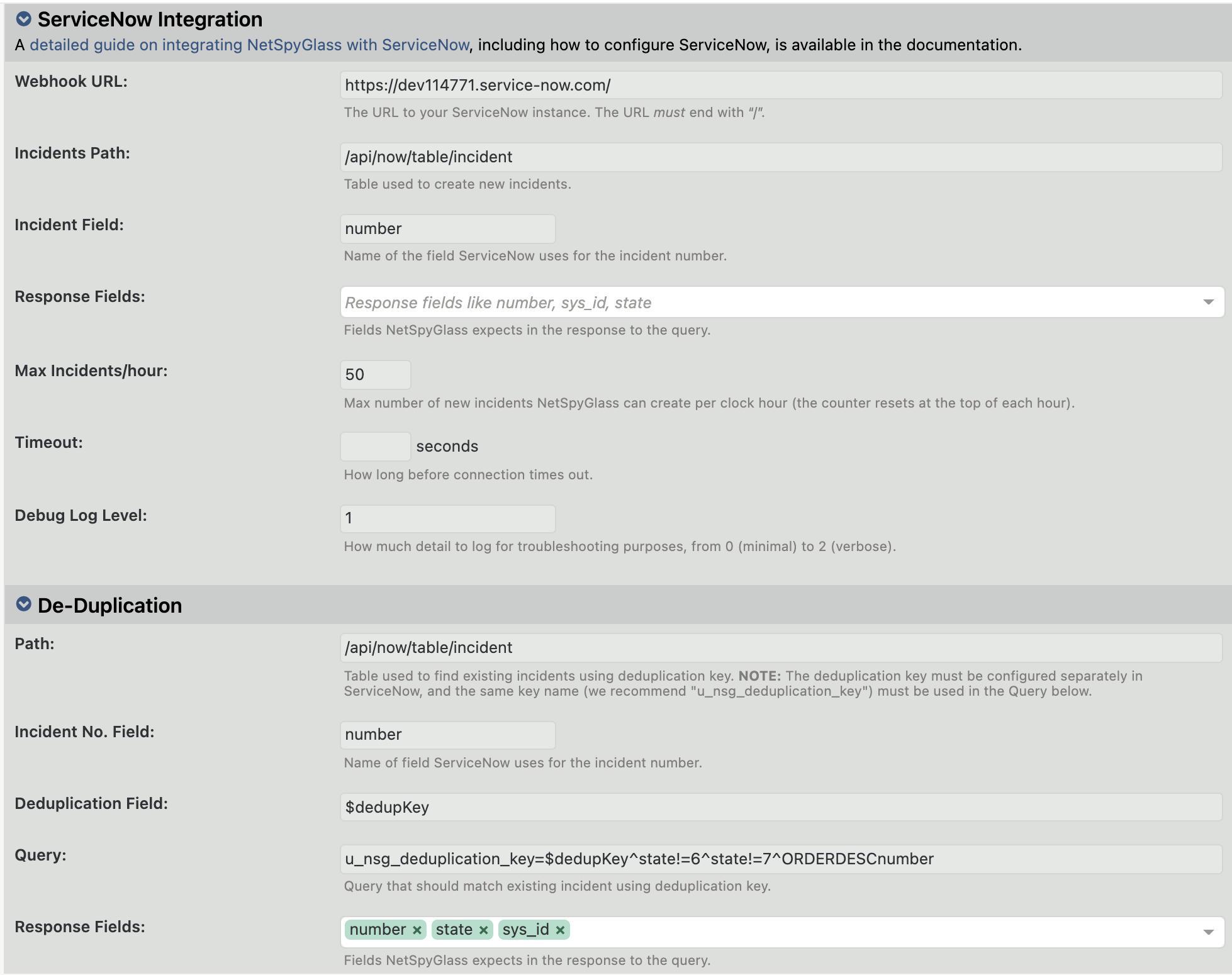Click the Max Incidents/hour label
This screenshot has height=975, width=1232.
[x=91, y=370]
